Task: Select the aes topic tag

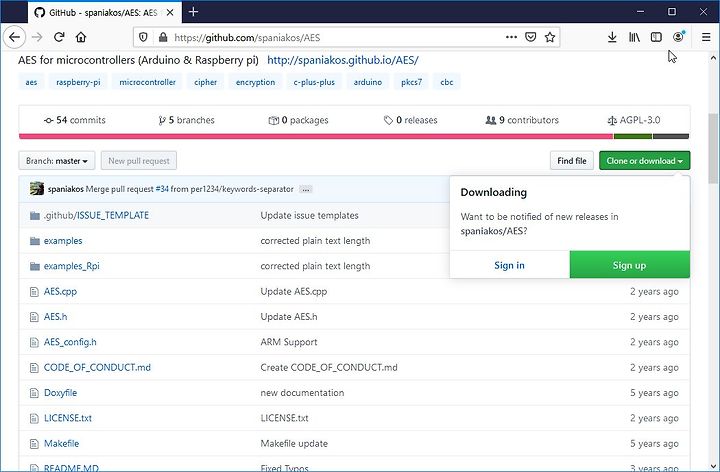Action: (31, 82)
